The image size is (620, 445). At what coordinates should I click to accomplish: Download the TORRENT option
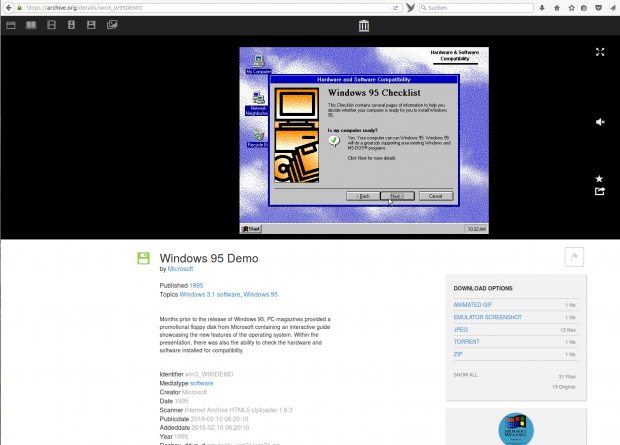(x=467, y=342)
